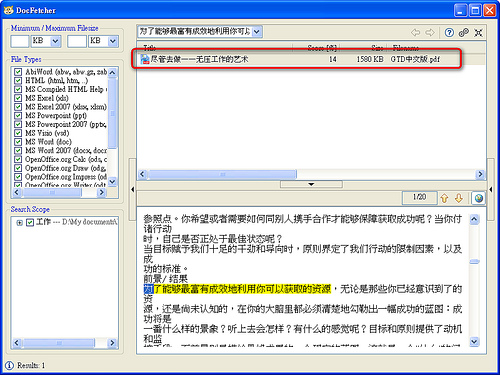This screenshot has width=500, height=375.
Task: Jump to previous match with up arrow
Action: pyautogui.click(x=444, y=198)
